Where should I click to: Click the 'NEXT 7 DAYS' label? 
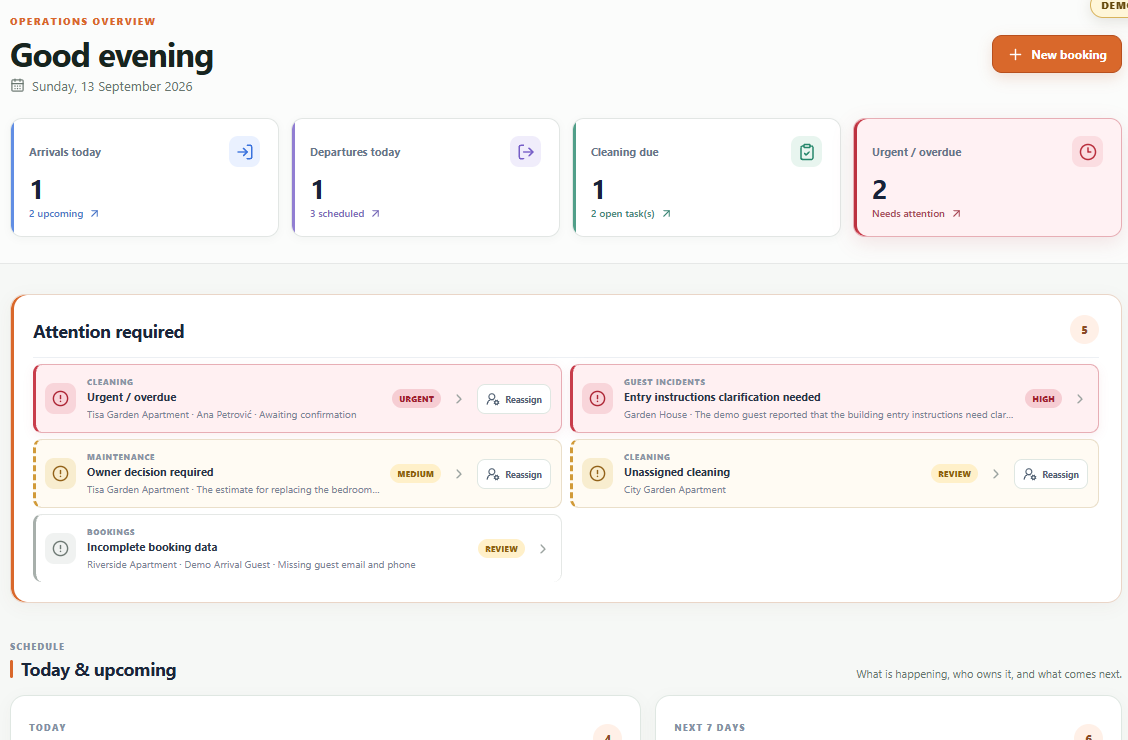(709, 727)
